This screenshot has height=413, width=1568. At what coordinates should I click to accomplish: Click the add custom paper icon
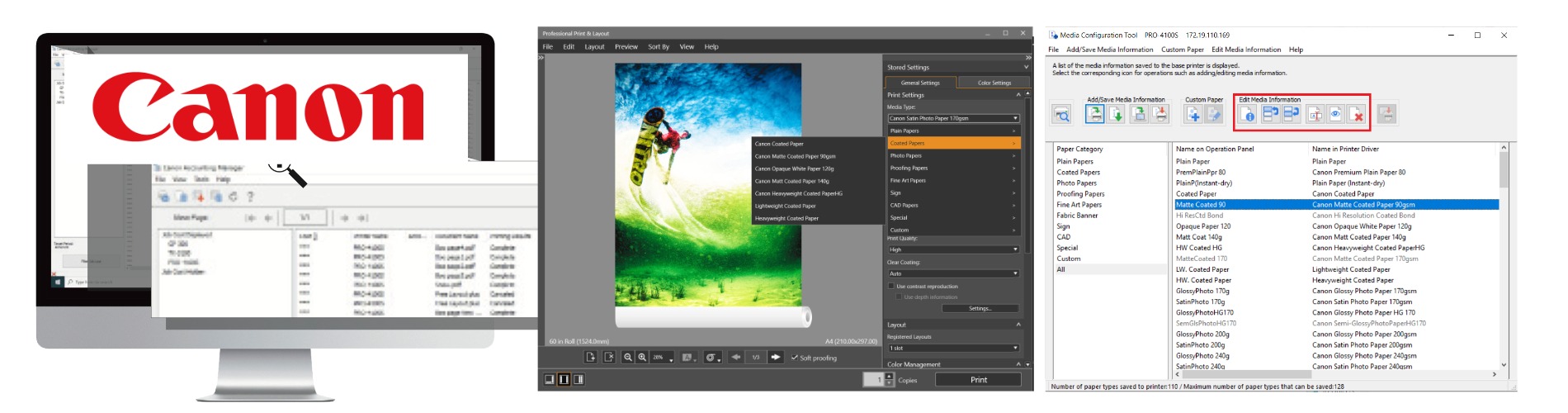[x=1193, y=115]
